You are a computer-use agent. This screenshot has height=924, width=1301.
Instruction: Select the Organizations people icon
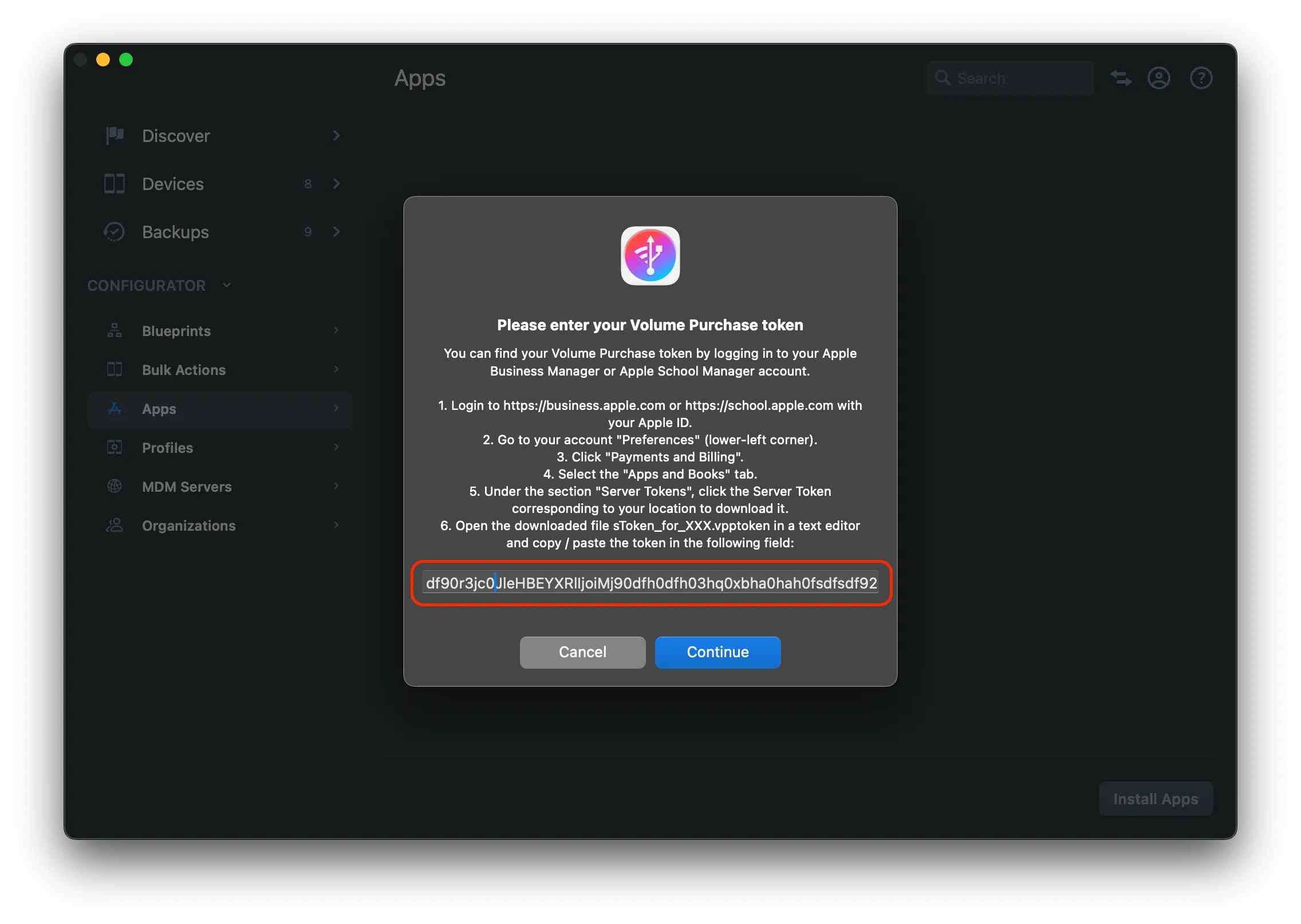(x=114, y=525)
